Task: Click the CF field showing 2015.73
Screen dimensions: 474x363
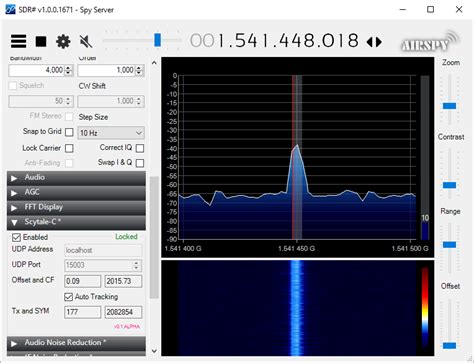Action: click(x=123, y=281)
